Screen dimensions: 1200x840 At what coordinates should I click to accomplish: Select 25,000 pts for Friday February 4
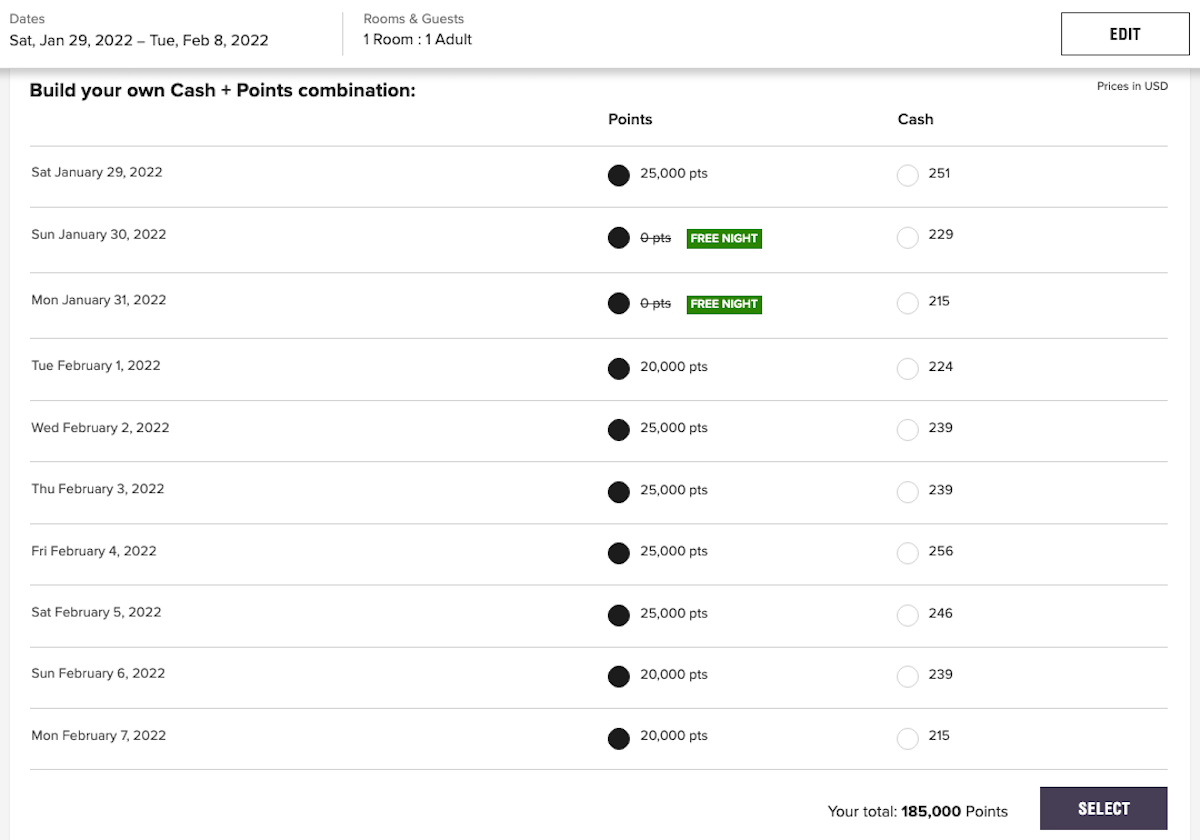pos(619,553)
